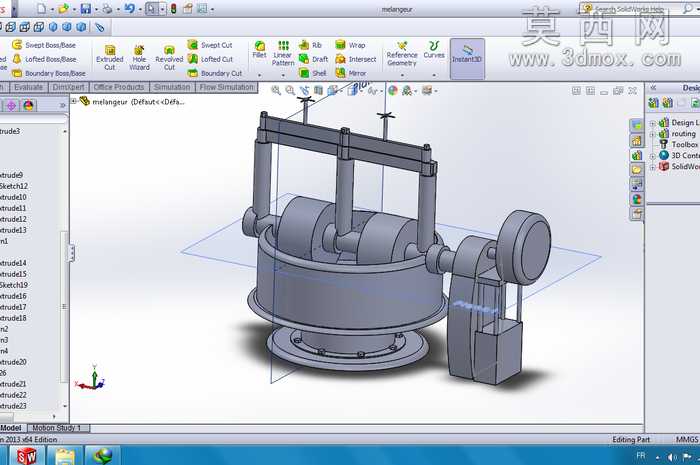The image size is (700, 465).
Task: Switch to the Evaluate tab
Action: click(28, 87)
